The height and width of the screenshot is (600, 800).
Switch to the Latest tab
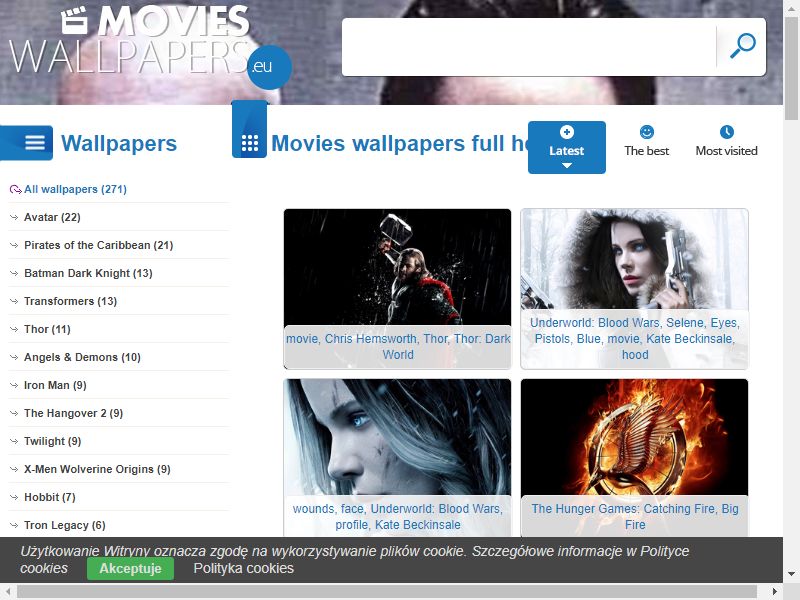[x=567, y=147]
